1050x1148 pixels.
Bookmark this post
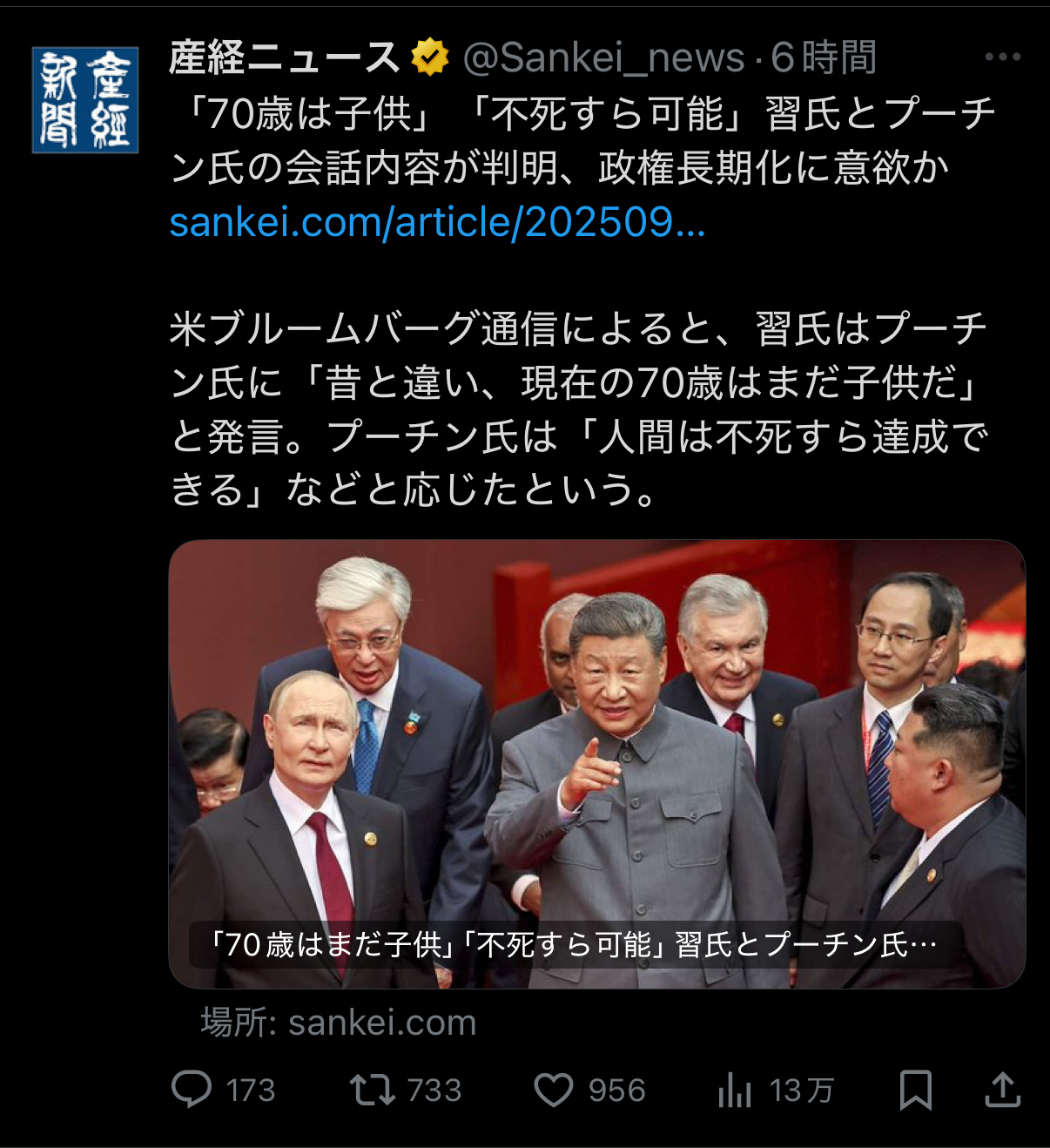pyautogui.click(x=915, y=1090)
